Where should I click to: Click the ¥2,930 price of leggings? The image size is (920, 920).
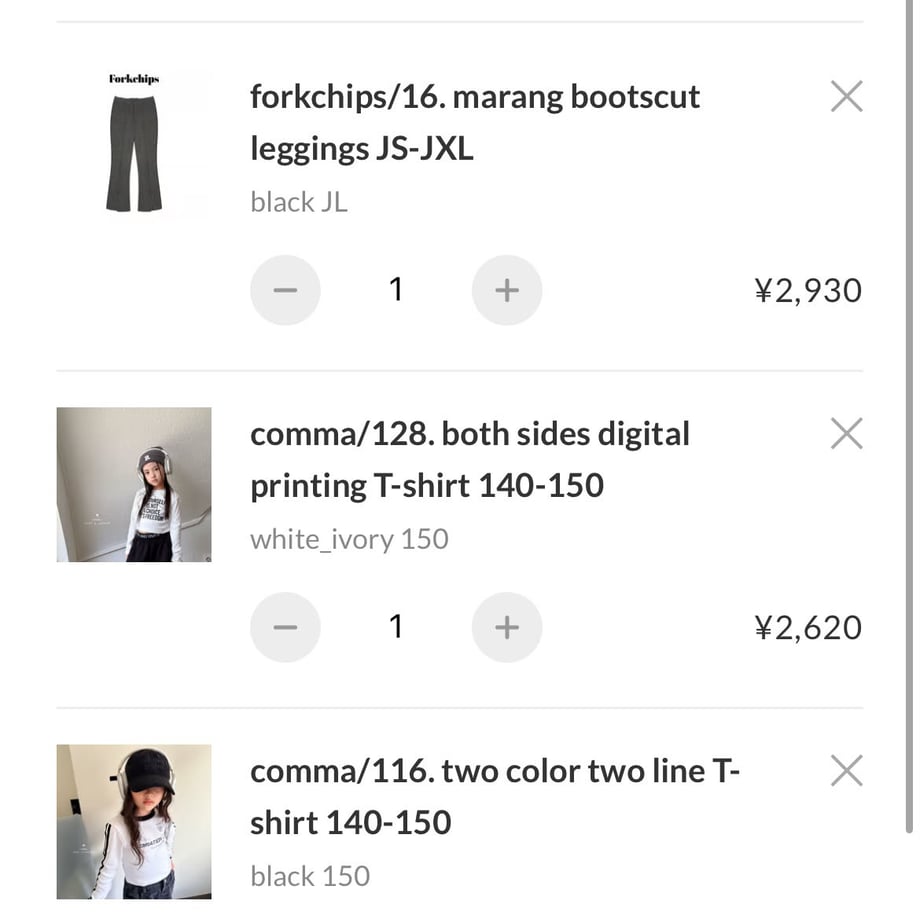tap(808, 290)
